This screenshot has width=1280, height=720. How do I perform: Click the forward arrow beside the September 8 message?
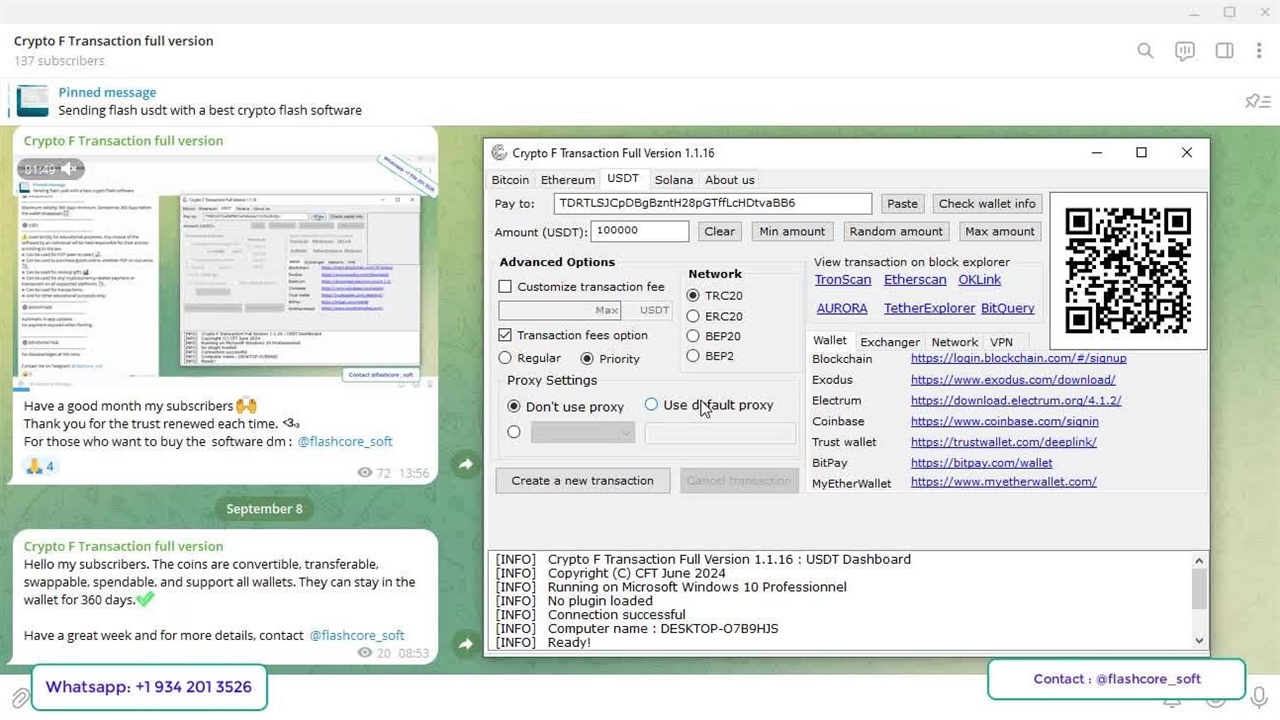click(x=466, y=644)
